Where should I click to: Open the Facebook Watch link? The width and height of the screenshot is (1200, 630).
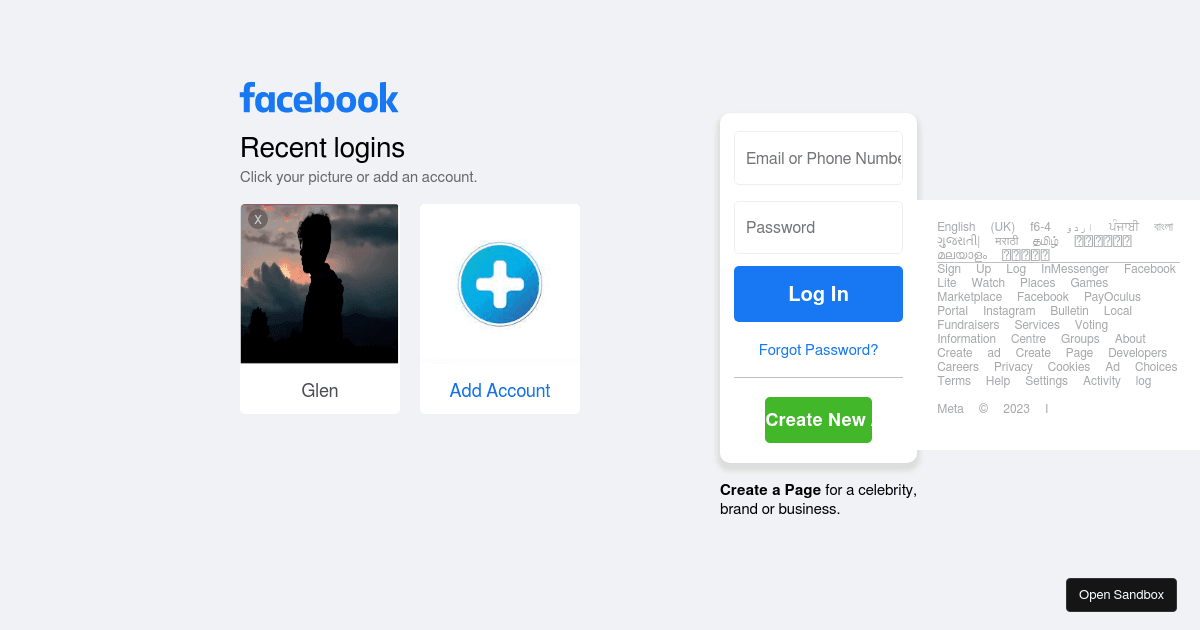[x=988, y=282]
